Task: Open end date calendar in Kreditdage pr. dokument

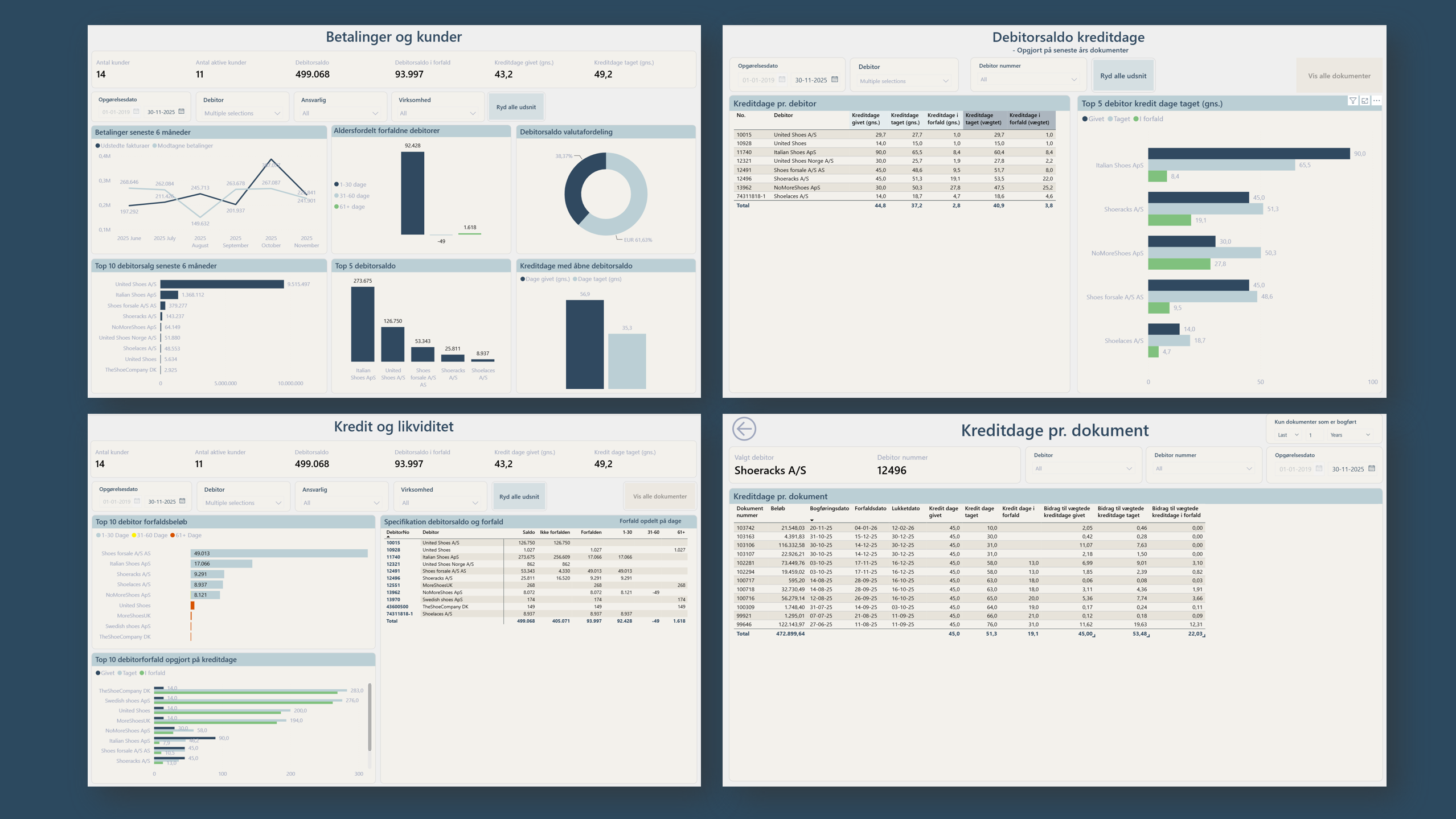Action: point(1372,468)
